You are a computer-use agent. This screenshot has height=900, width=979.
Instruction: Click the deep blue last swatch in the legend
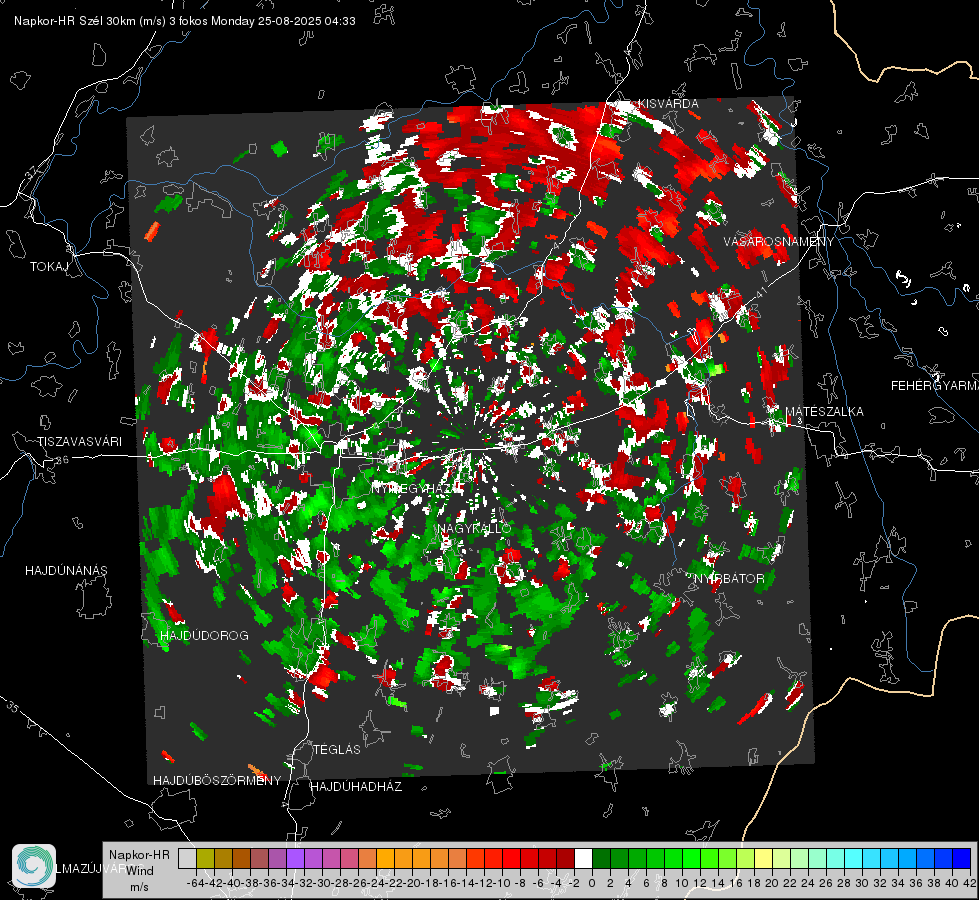(x=962, y=859)
